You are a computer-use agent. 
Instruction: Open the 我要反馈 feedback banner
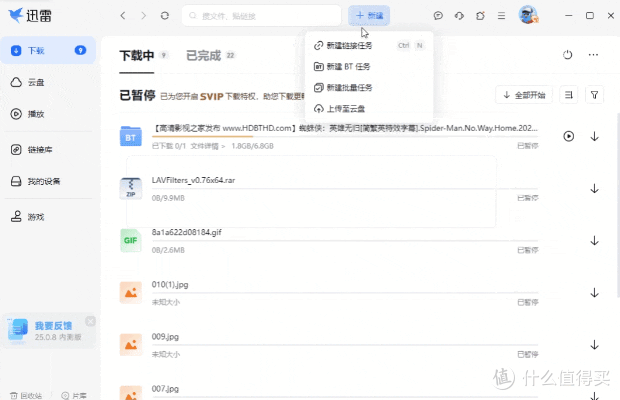coord(49,331)
